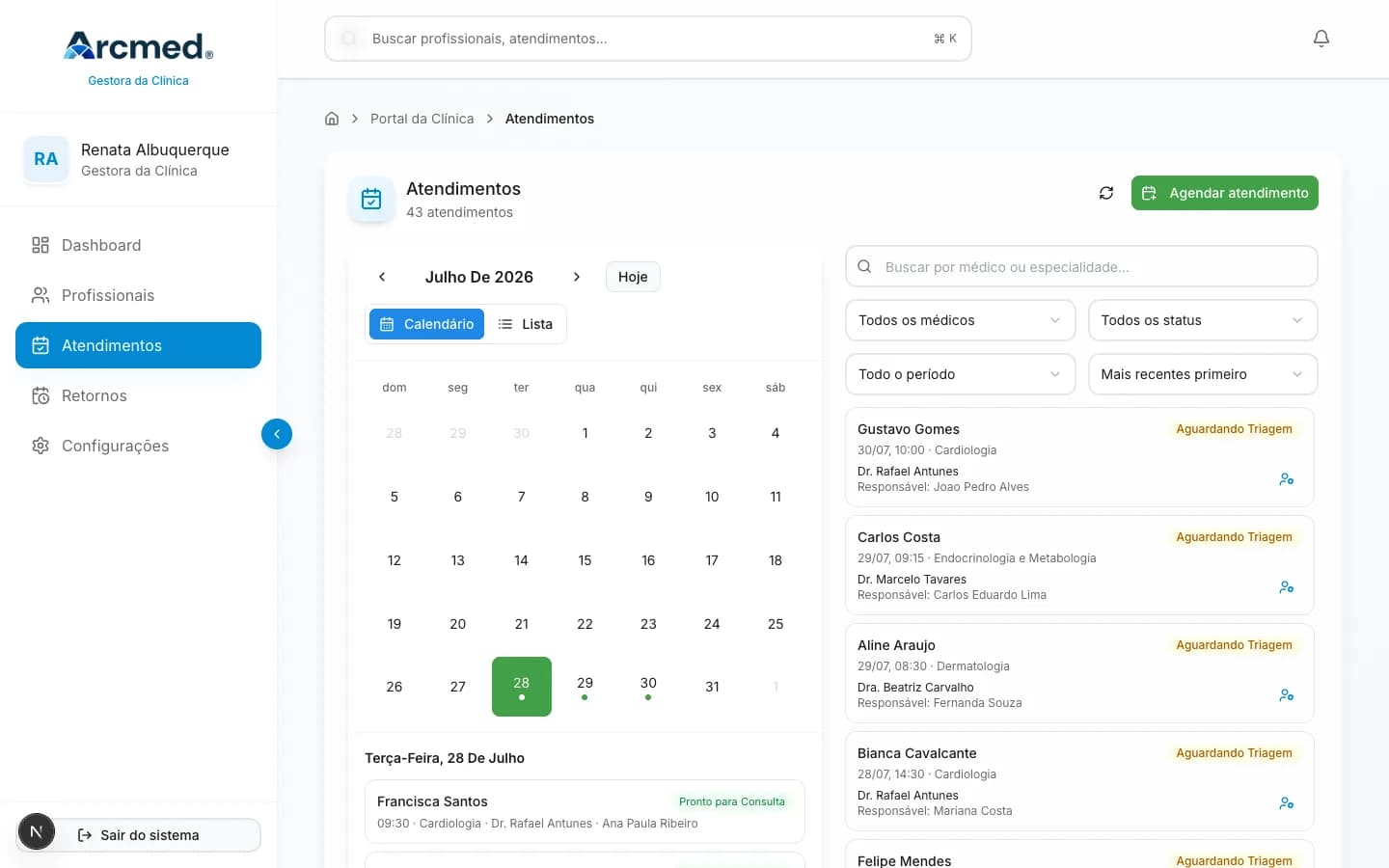Viewport: 1389px width, 868px height.
Task: Select day 30 of July in calendar
Action: (x=648, y=687)
